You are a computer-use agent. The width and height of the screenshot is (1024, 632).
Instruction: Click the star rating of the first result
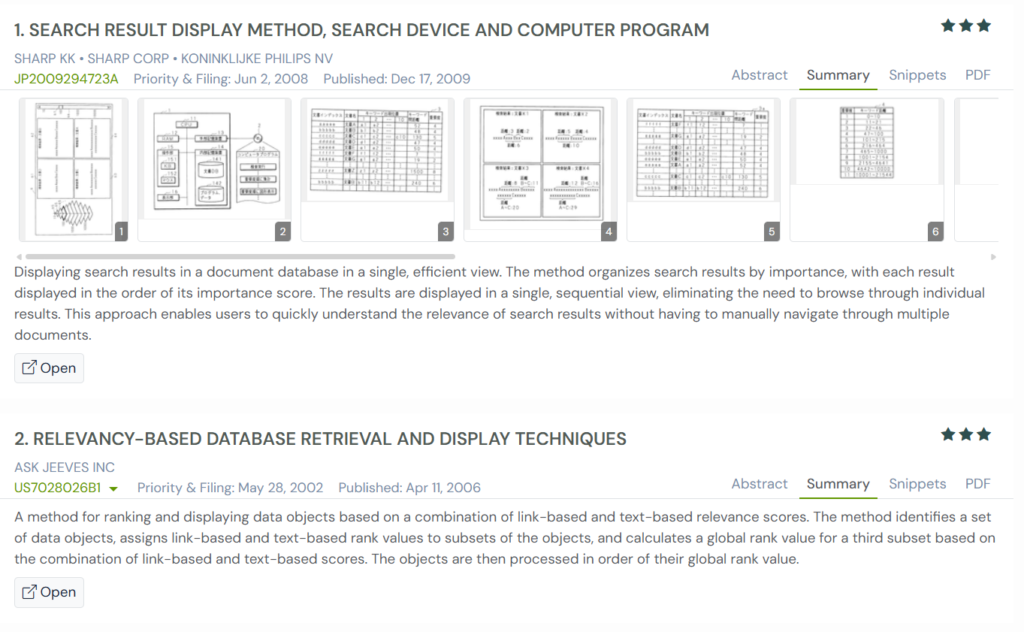[965, 26]
